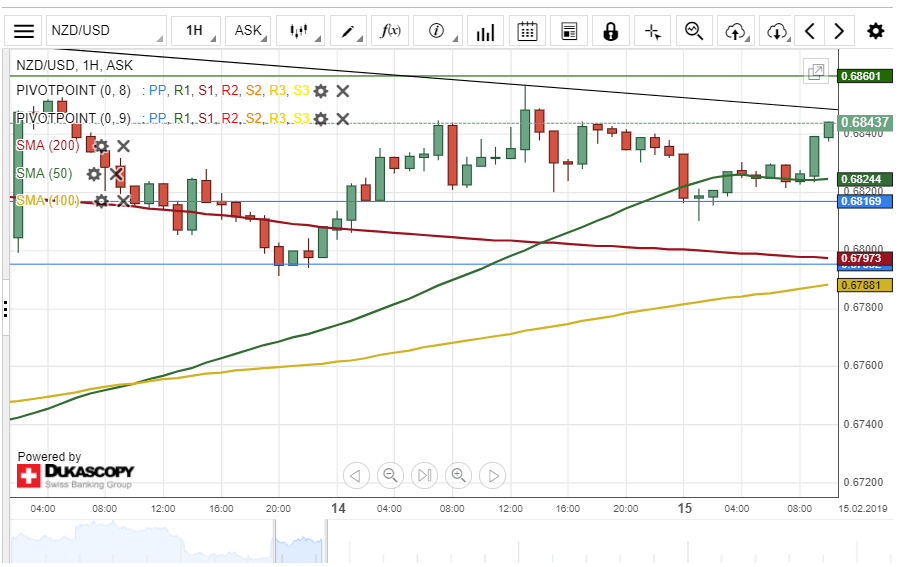
Task: Click the cloud upload icon
Action: pos(736,31)
